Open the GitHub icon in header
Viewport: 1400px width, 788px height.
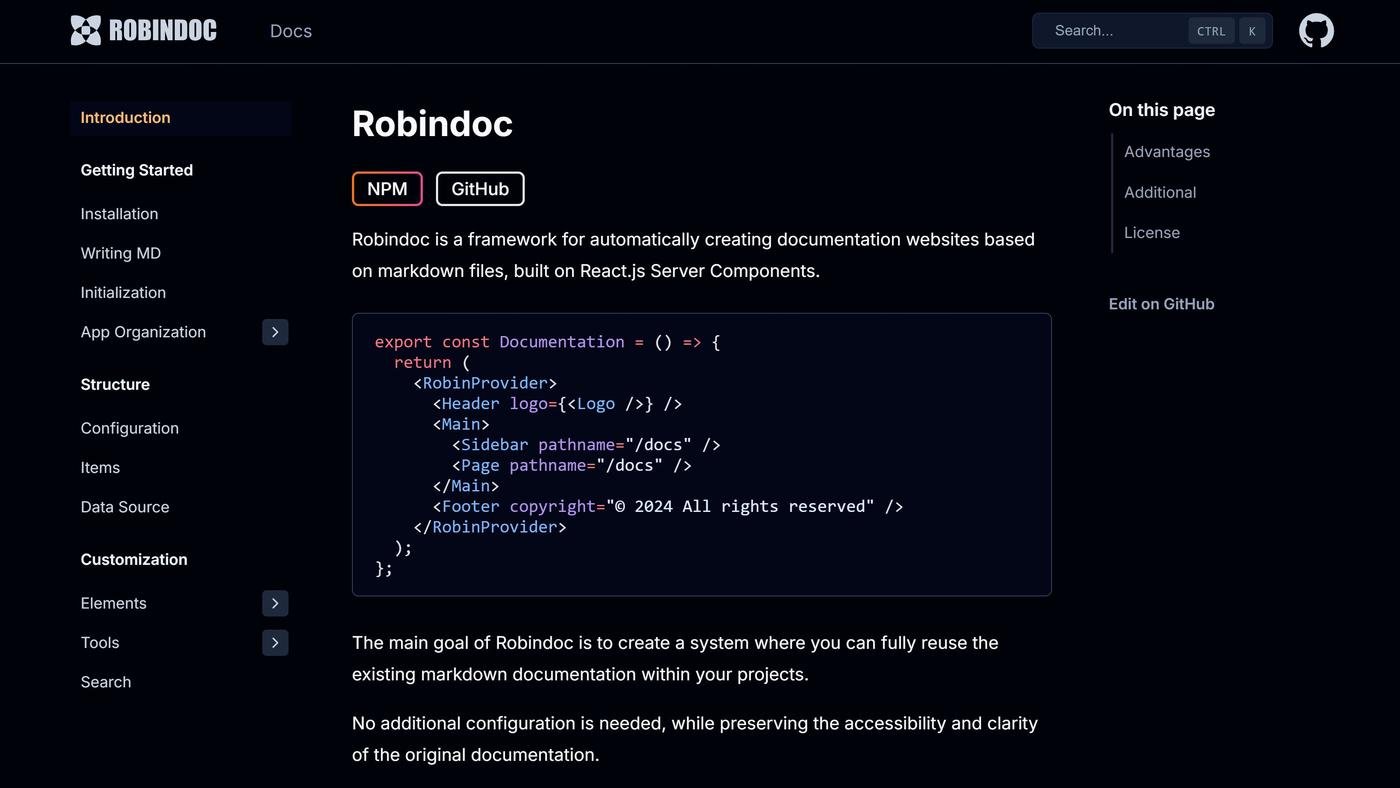tap(1316, 31)
